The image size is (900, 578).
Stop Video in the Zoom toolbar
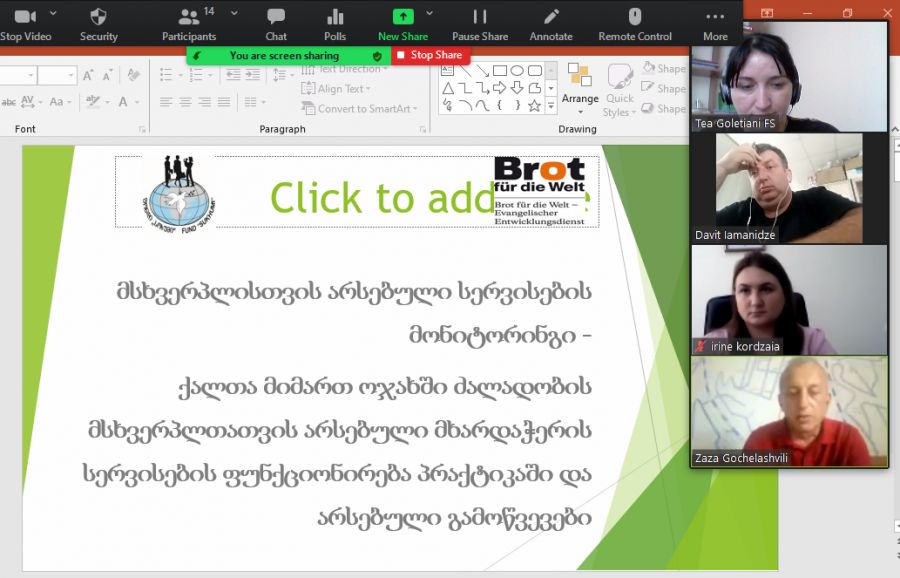click(x=25, y=25)
